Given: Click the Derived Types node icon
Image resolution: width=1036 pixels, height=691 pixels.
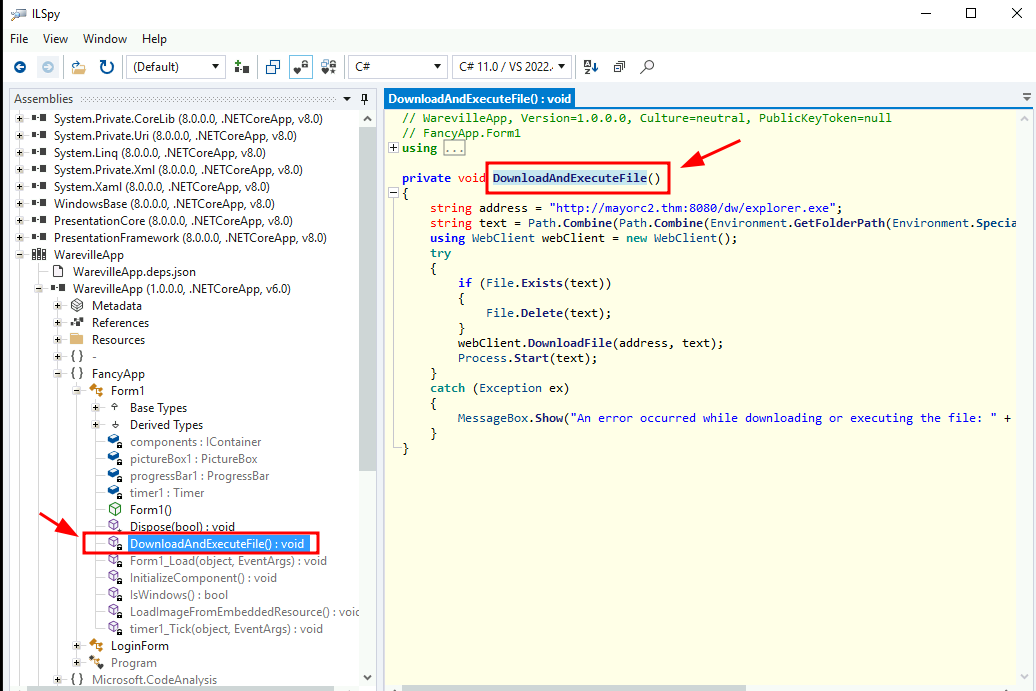Looking at the screenshot, I should (115, 425).
